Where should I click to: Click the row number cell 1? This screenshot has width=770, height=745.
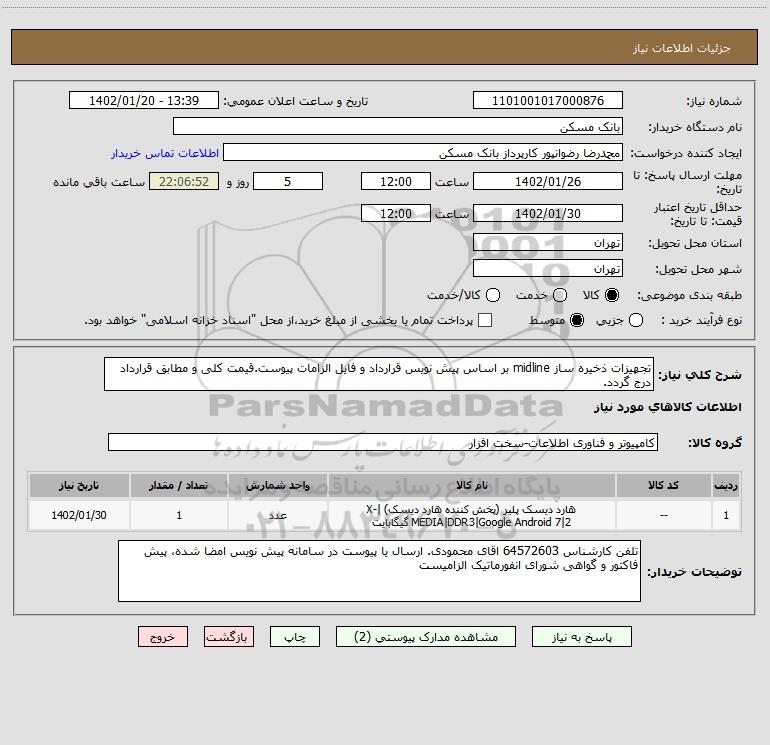coord(726,515)
